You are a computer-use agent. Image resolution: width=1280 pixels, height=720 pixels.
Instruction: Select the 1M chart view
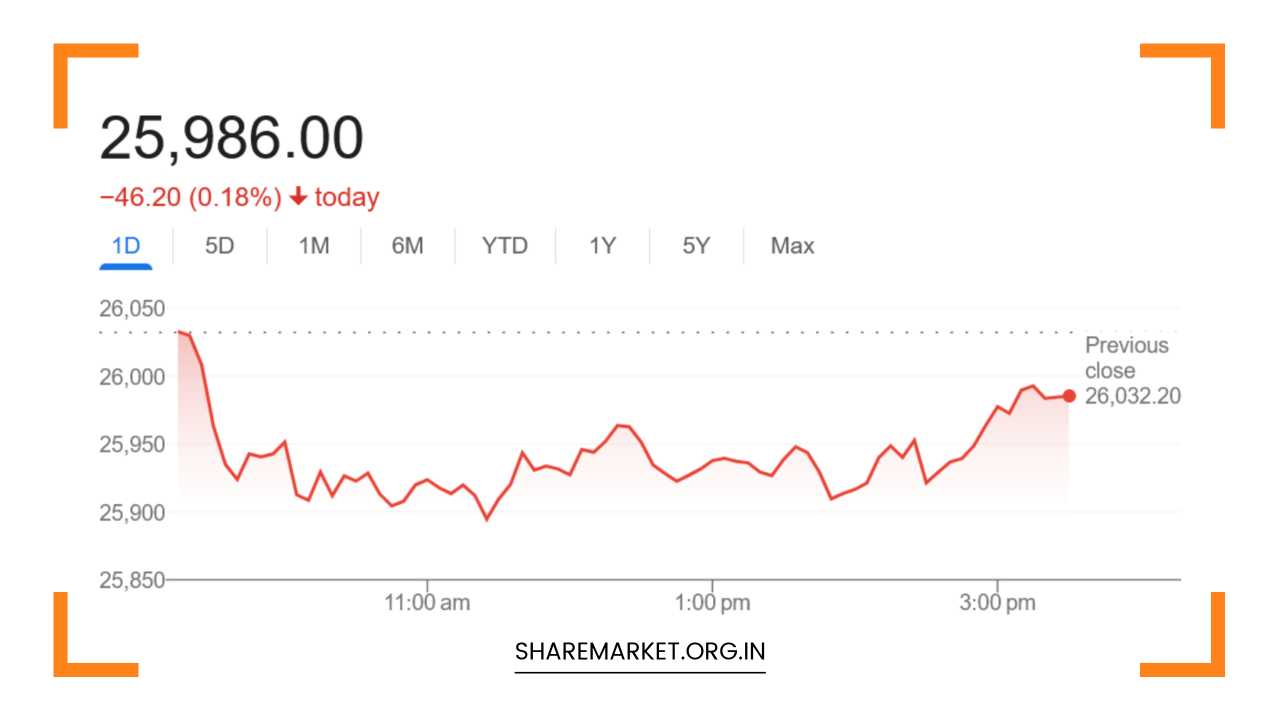click(x=313, y=245)
